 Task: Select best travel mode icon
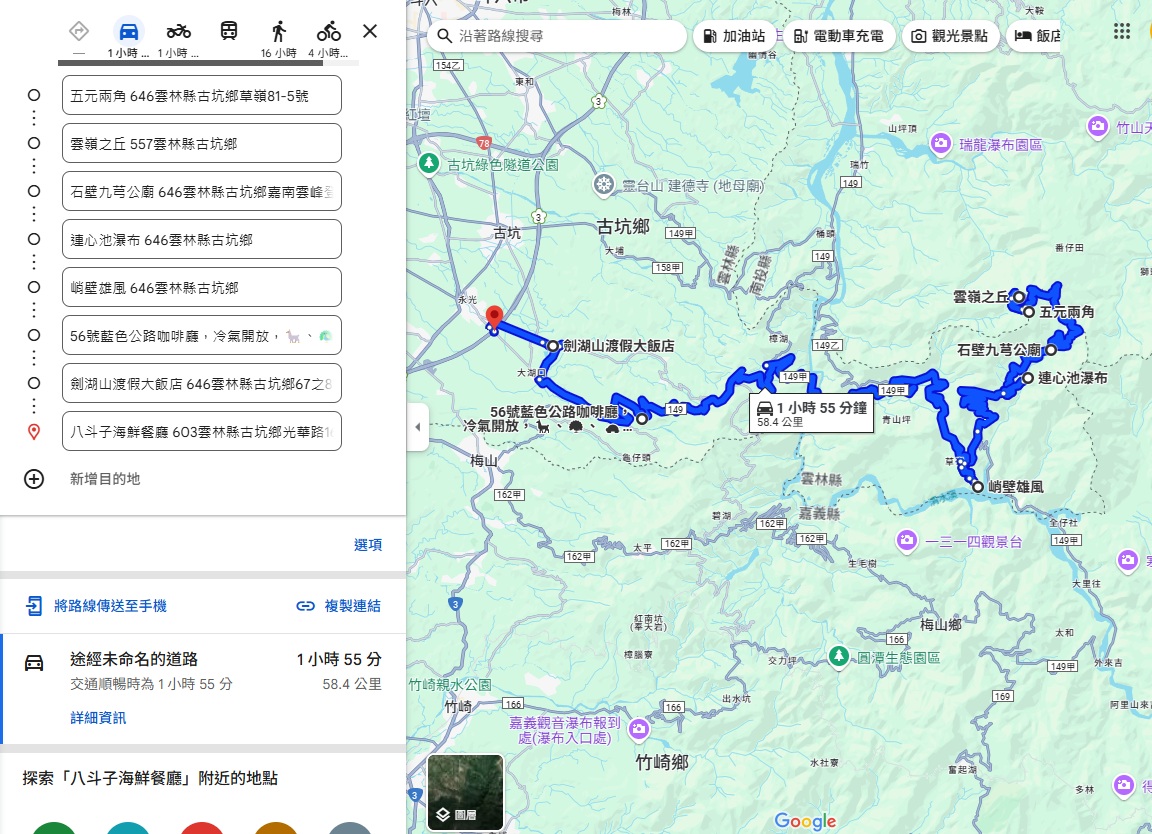click(x=79, y=31)
